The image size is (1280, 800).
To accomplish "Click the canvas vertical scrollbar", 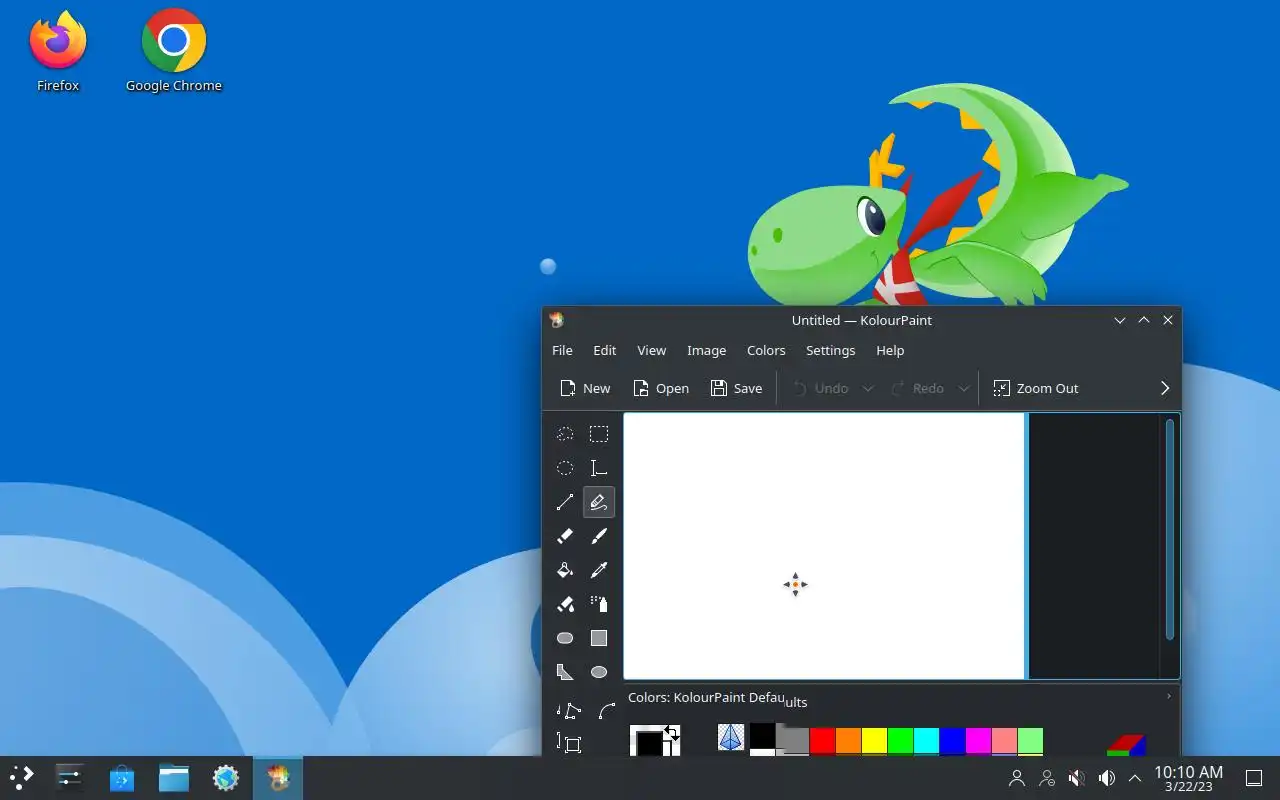I will tap(1170, 530).
